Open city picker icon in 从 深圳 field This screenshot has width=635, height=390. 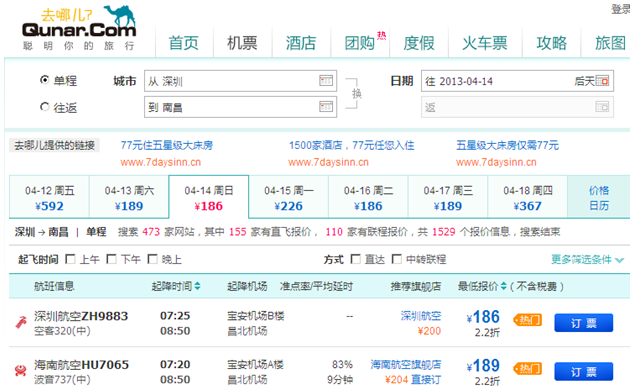click(x=326, y=81)
